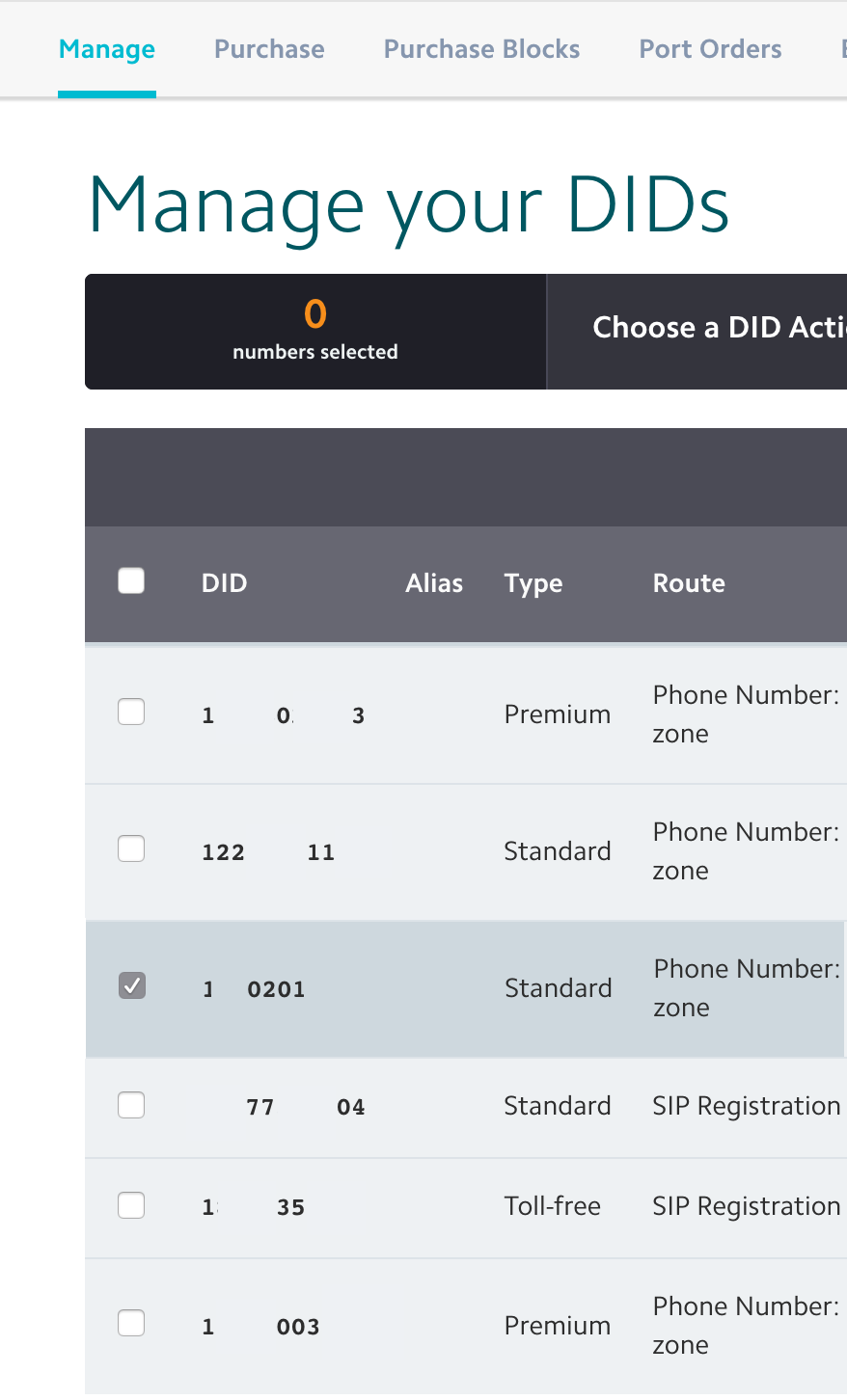The width and height of the screenshot is (847, 1400).
Task: Sort by the Type column header
Action: point(533,584)
